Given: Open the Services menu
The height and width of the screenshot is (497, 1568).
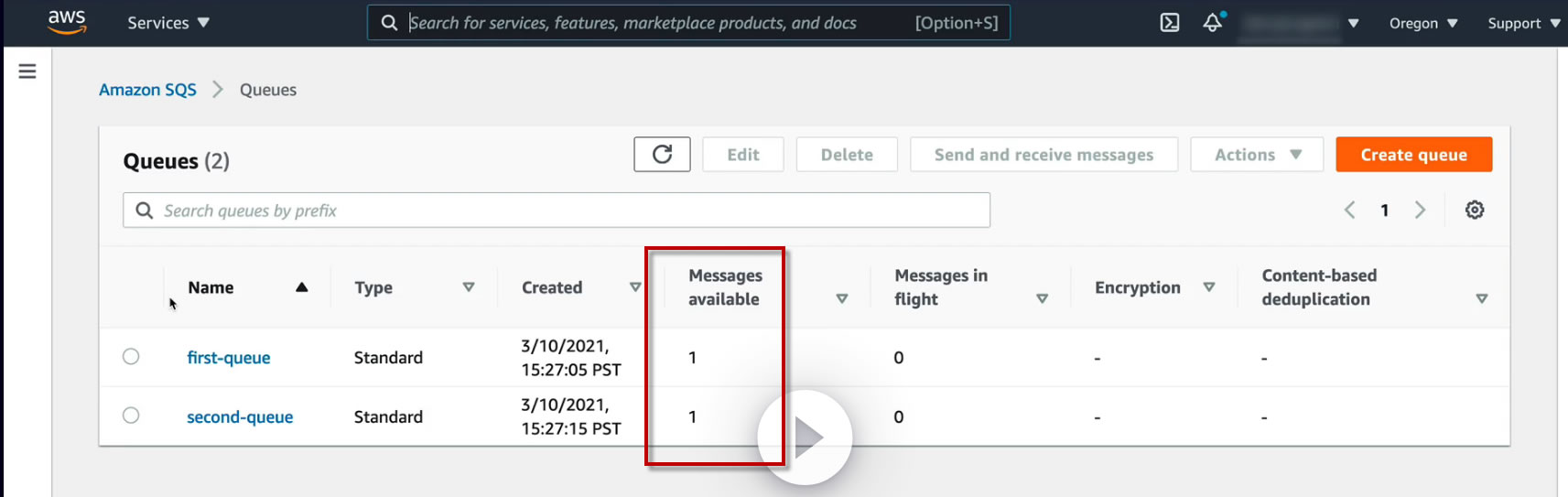Looking at the screenshot, I should coord(168,23).
